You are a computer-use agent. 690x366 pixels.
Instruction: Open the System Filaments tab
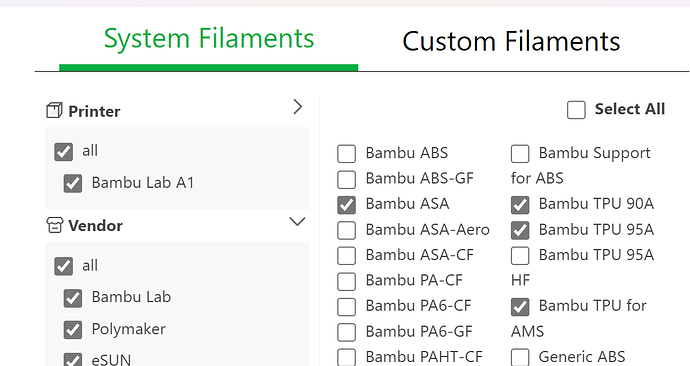coord(209,38)
